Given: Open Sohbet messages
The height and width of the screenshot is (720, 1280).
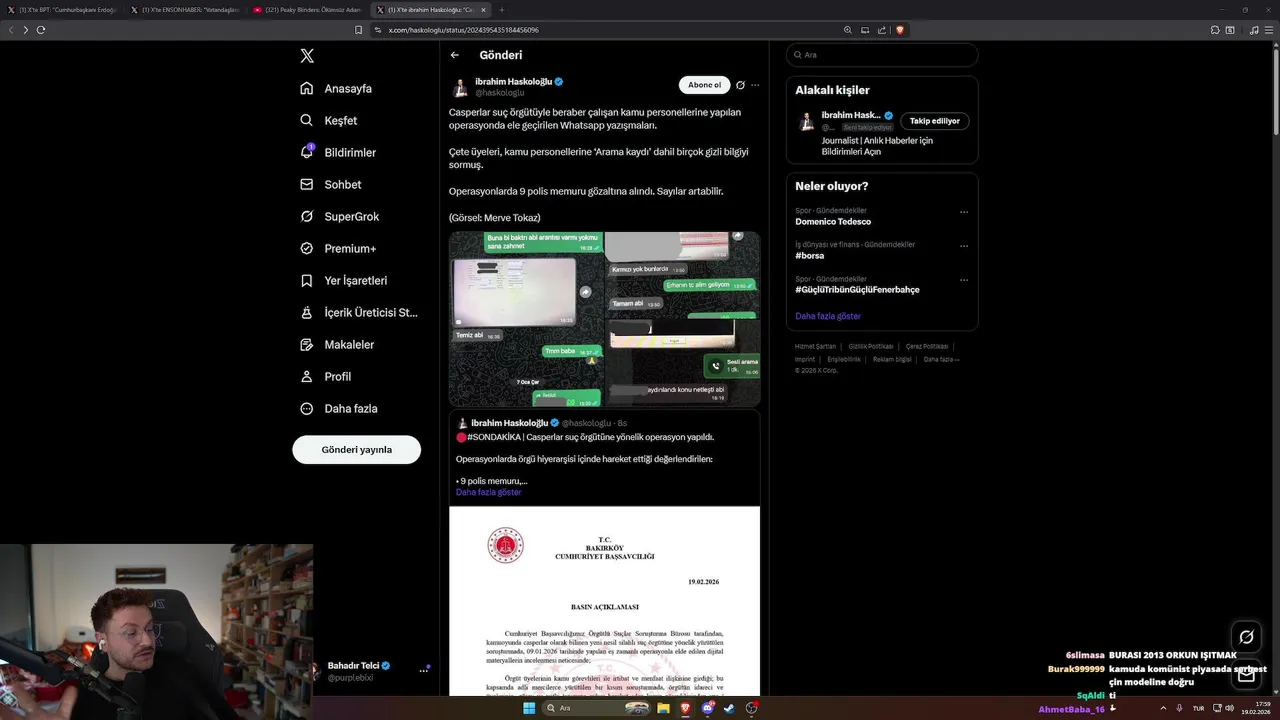Looking at the screenshot, I should click(331, 184).
